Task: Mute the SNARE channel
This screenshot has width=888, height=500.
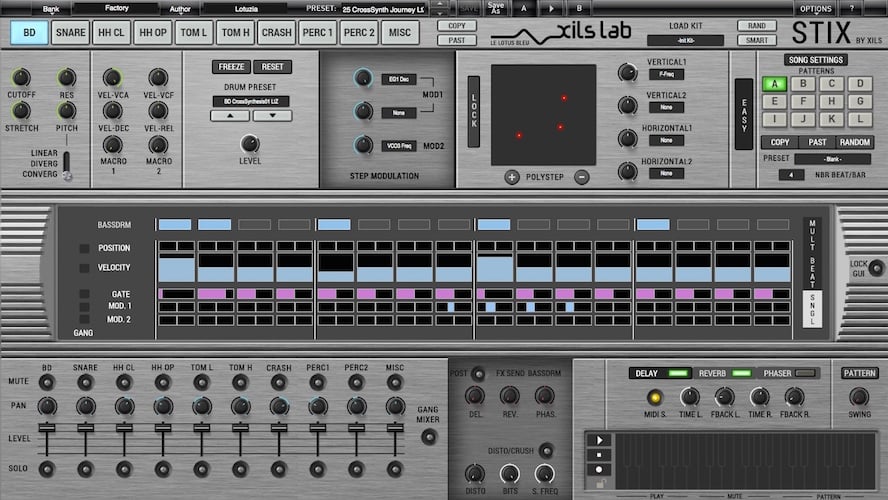Action: pyautogui.click(x=86, y=382)
